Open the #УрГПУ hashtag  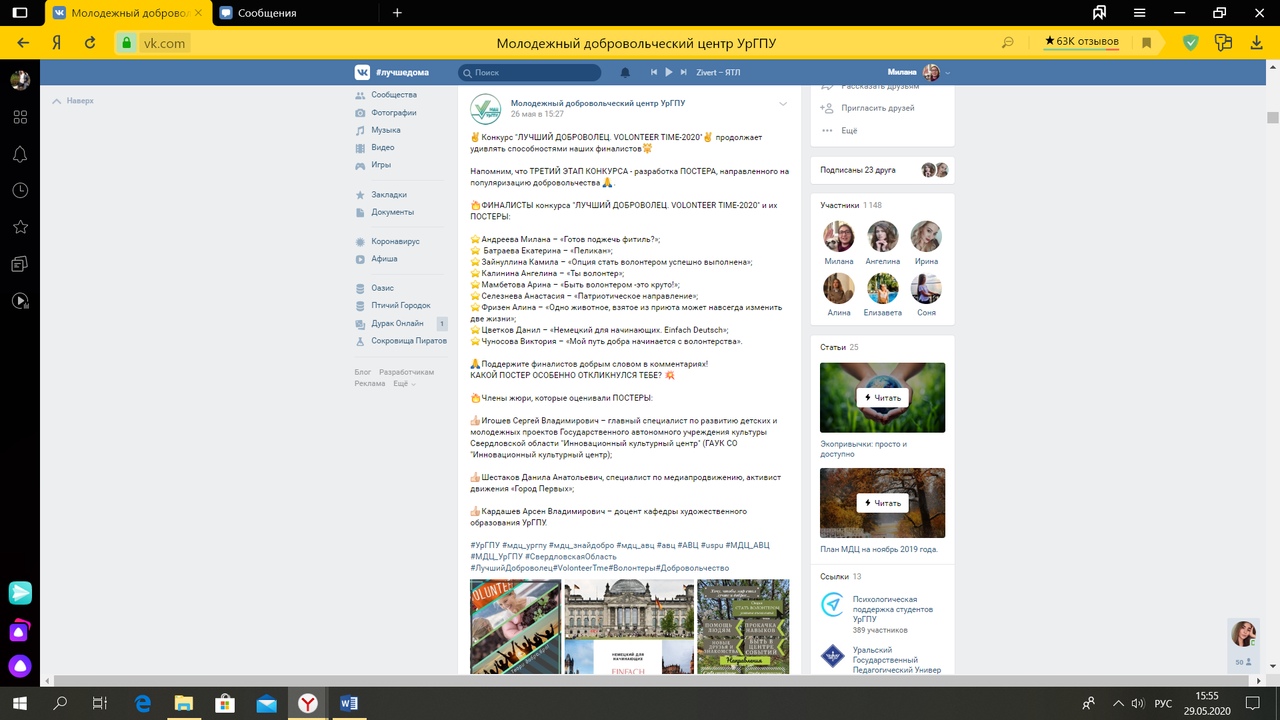click(485, 546)
